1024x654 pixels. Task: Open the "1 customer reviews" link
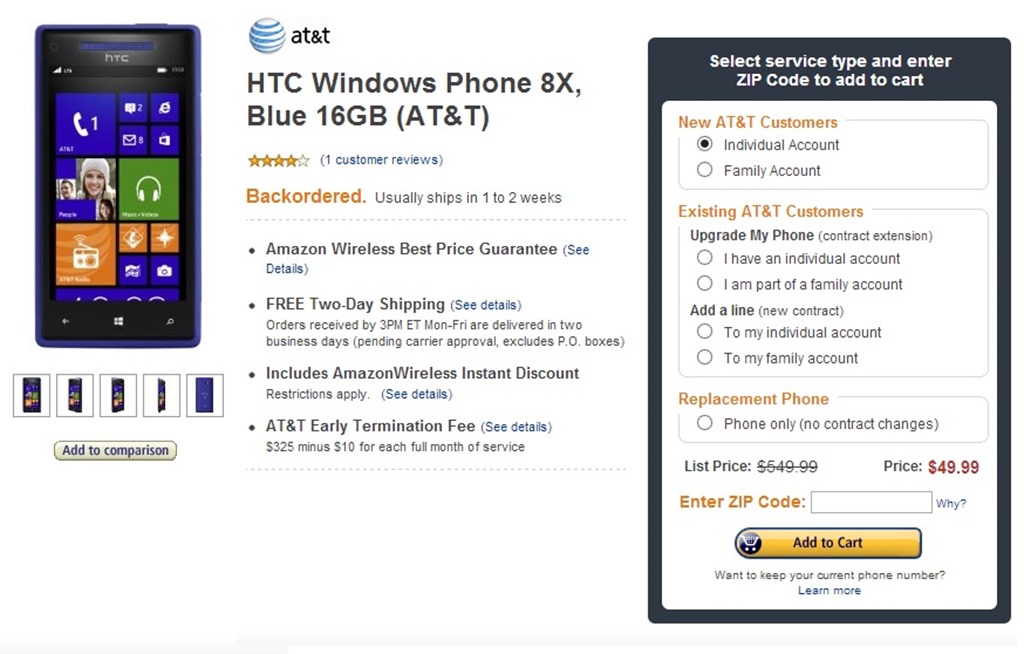(x=381, y=160)
